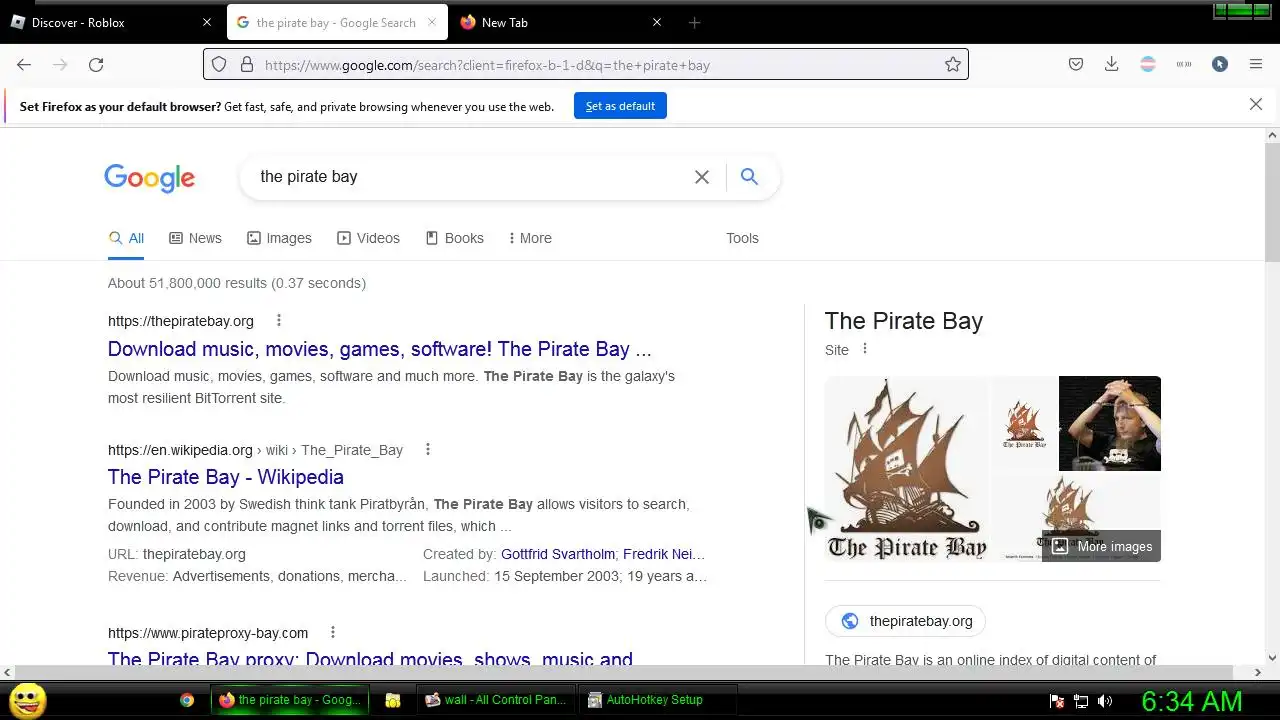Click the Gottfrid Svartholm link

[558, 554]
